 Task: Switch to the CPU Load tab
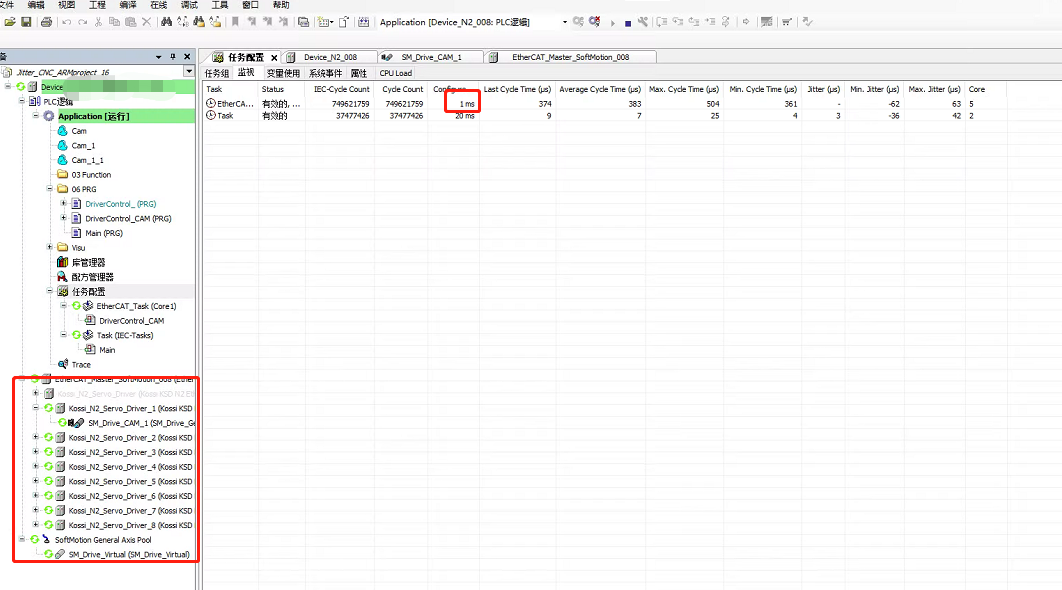[x=395, y=73]
